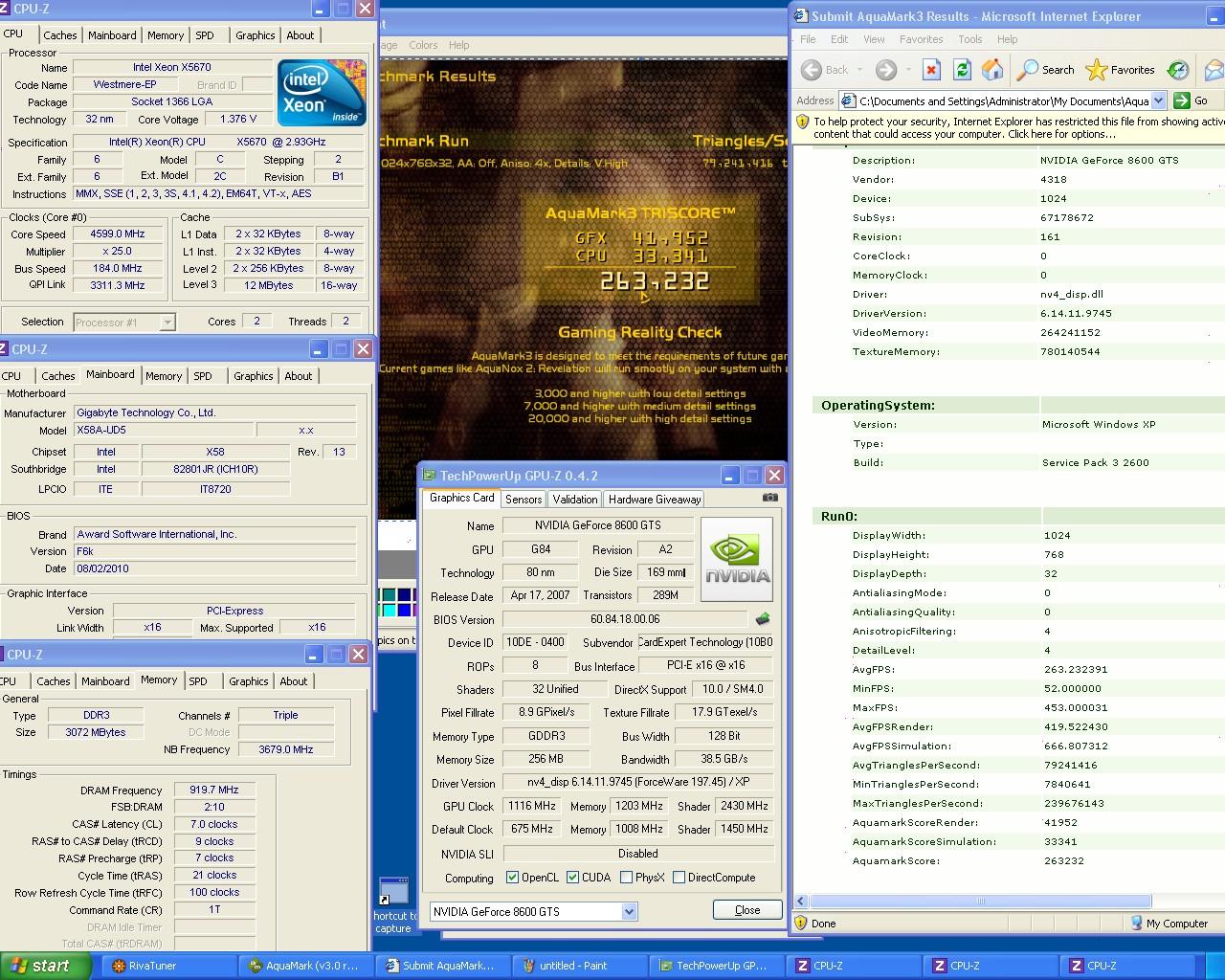The image size is (1225, 980).
Task: Click the Search magnifier in IE toolbar
Action: (x=1045, y=70)
